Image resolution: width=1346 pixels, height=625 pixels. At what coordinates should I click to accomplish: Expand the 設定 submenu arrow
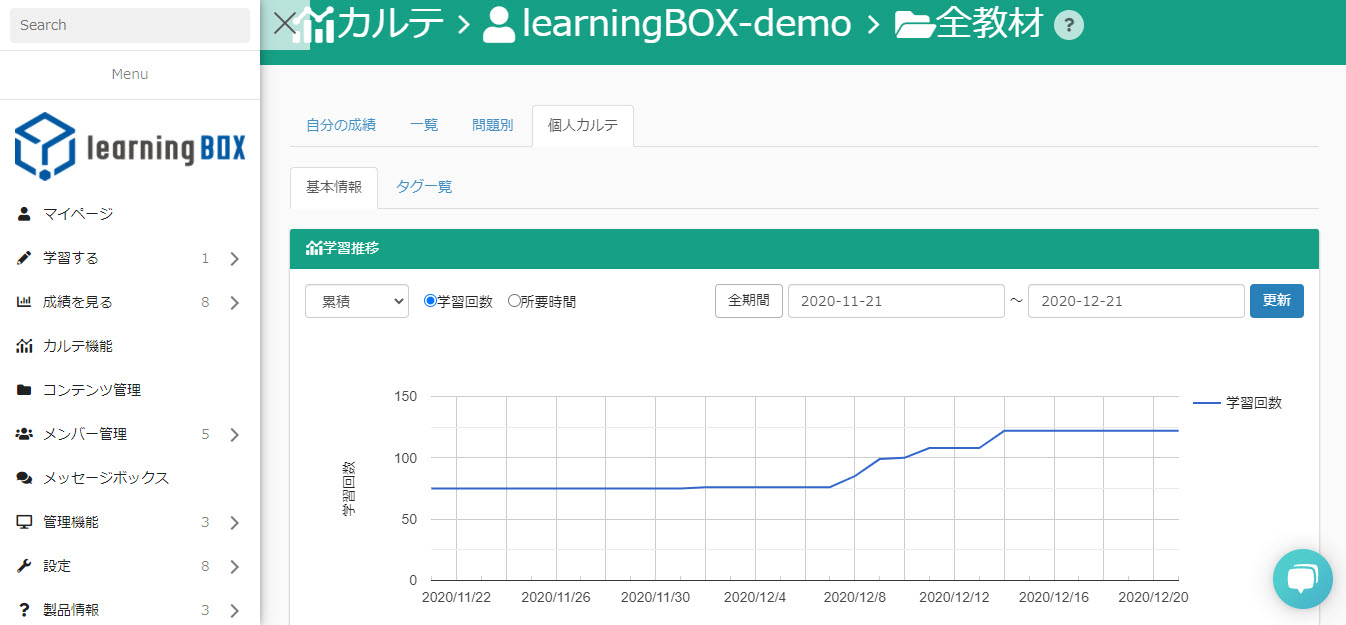(x=234, y=567)
